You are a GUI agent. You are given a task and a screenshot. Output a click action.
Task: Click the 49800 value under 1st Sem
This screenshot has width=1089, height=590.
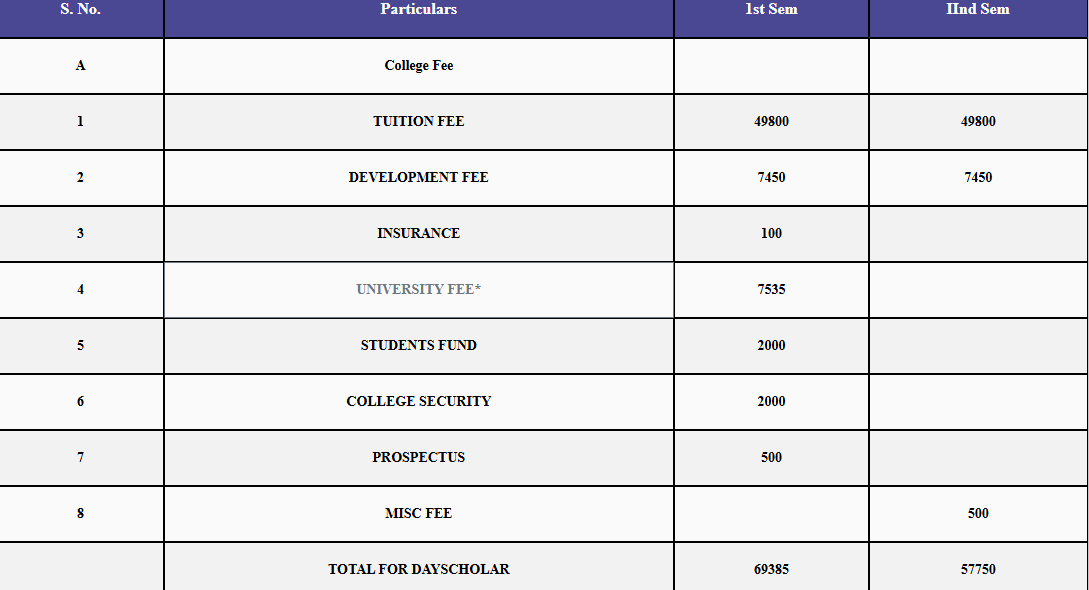click(771, 121)
